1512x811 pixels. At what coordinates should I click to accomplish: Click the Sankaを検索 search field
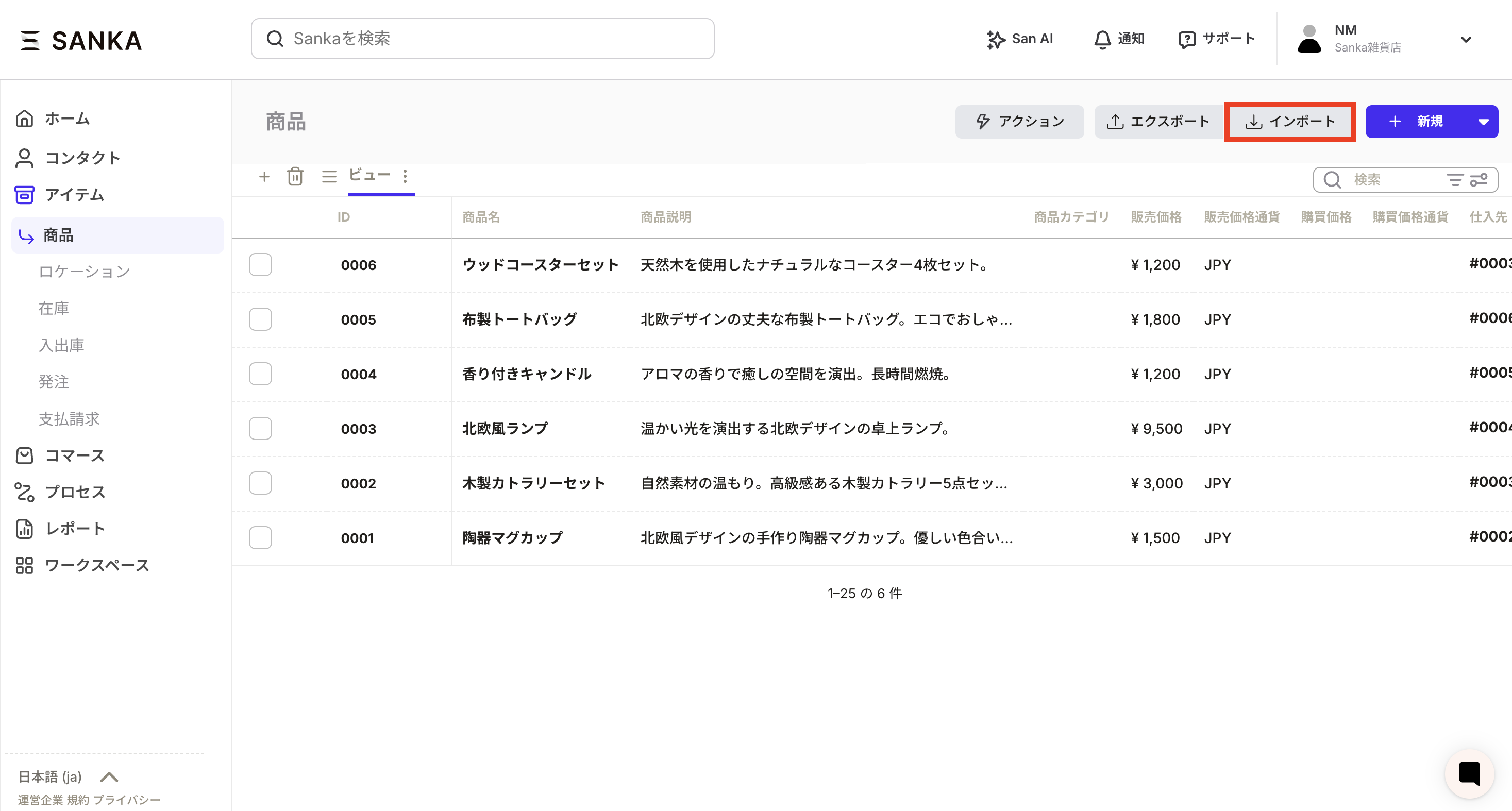tap(482, 39)
